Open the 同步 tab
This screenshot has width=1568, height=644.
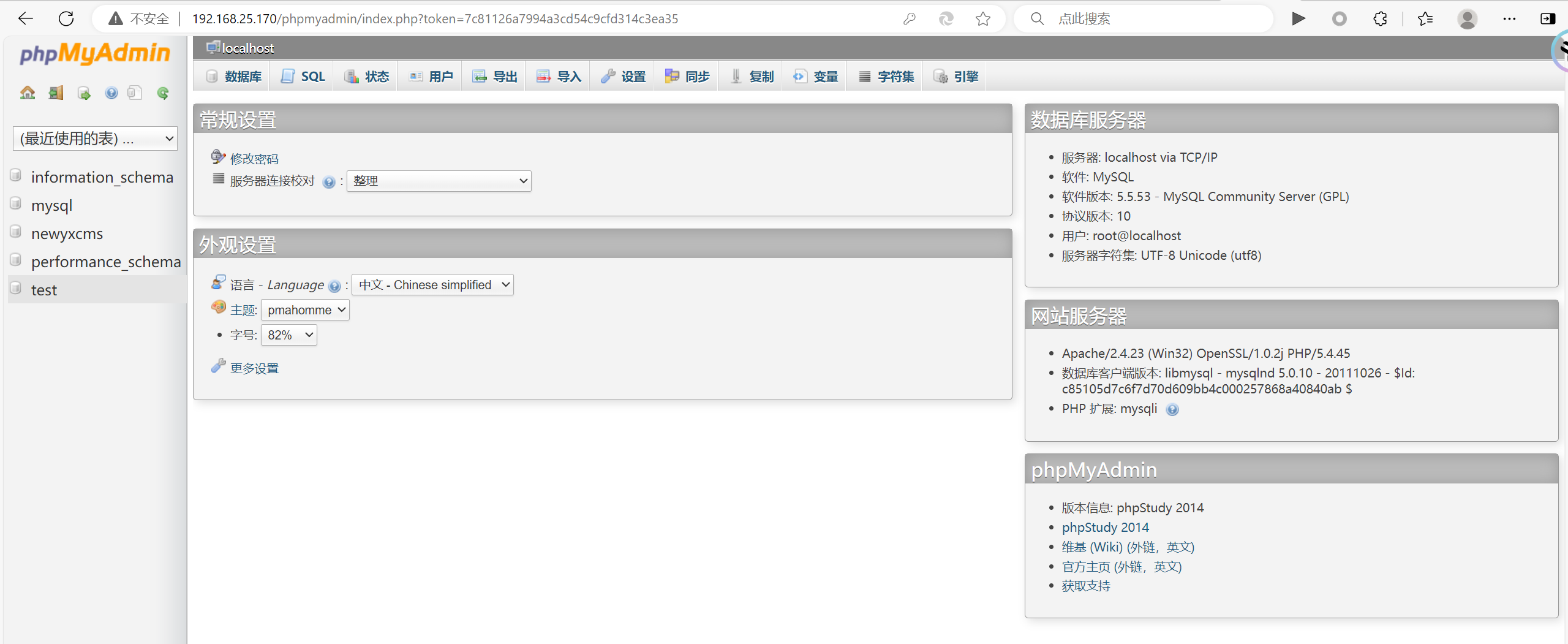click(x=687, y=77)
